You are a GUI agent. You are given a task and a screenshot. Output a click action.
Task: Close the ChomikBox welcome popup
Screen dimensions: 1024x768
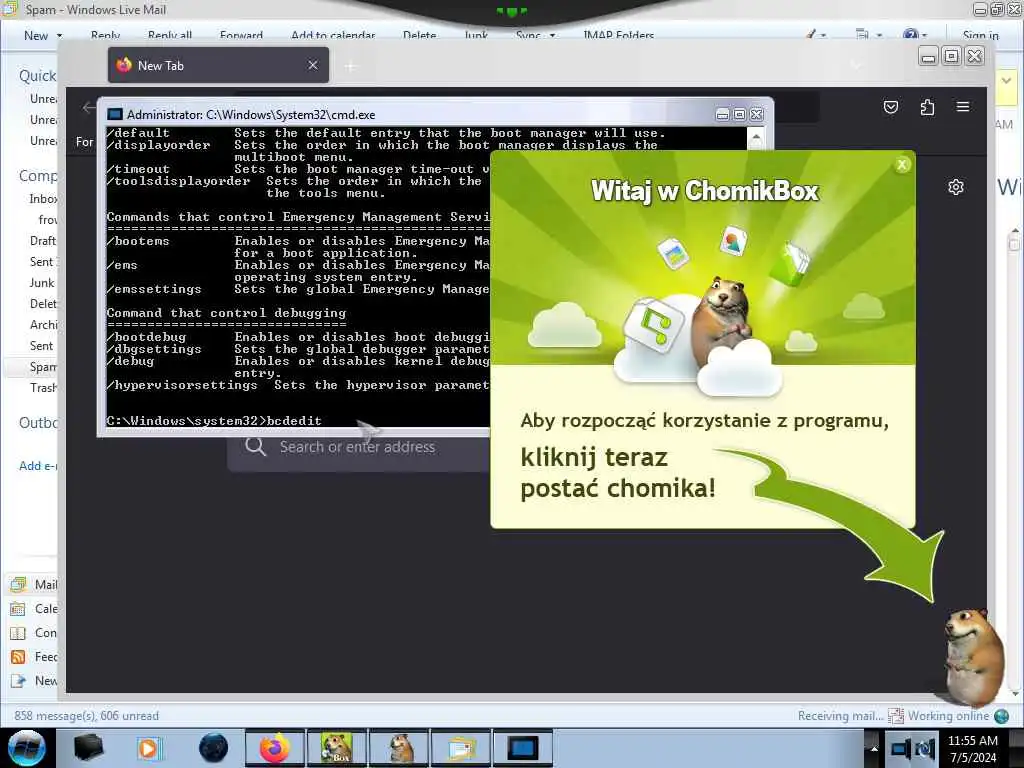point(902,165)
